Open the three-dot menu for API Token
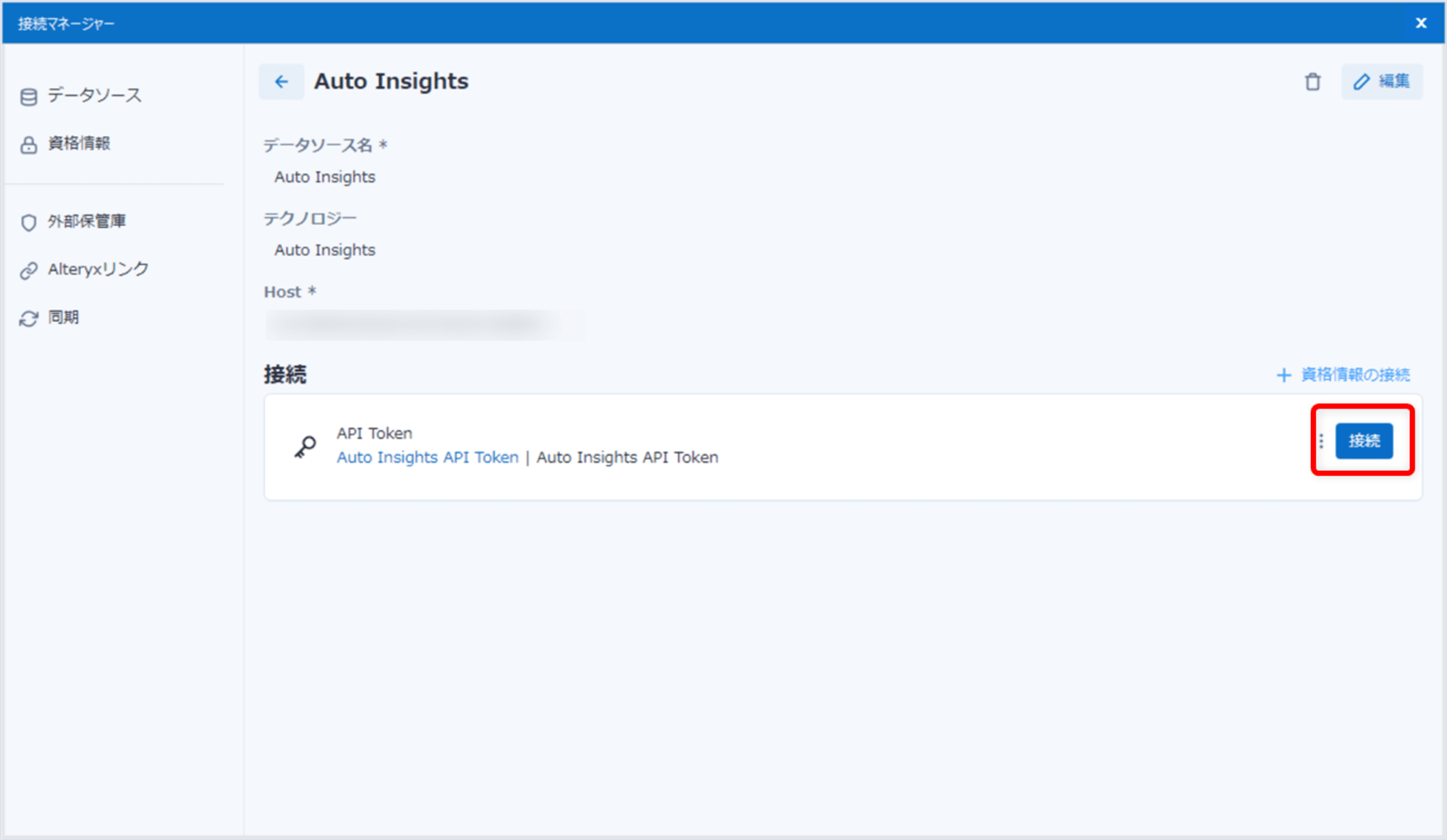 coord(1321,441)
